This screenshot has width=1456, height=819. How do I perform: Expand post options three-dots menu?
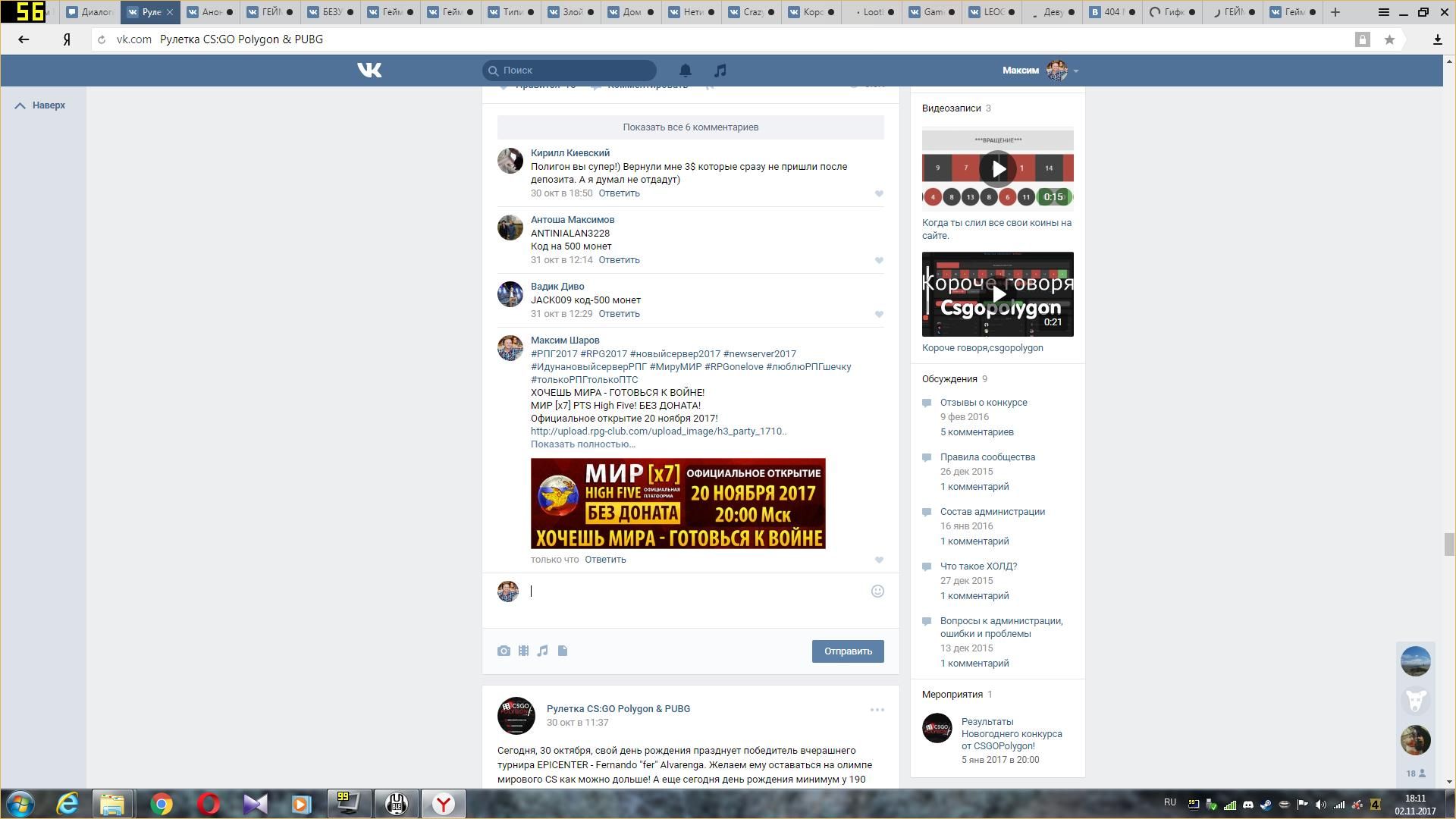pyautogui.click(x=877, y=711)
